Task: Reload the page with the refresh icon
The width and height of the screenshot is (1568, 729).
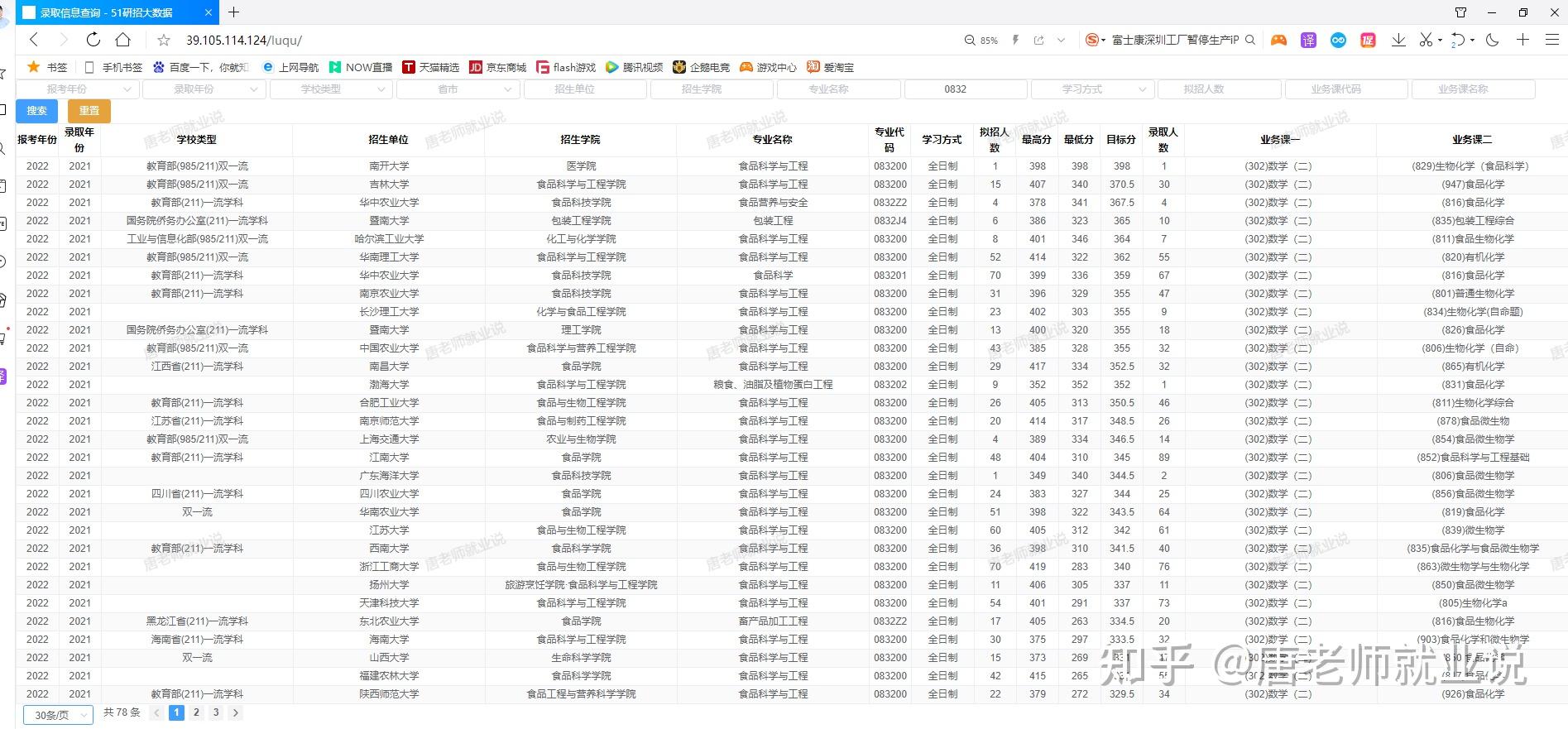Action: coord(93,40)
